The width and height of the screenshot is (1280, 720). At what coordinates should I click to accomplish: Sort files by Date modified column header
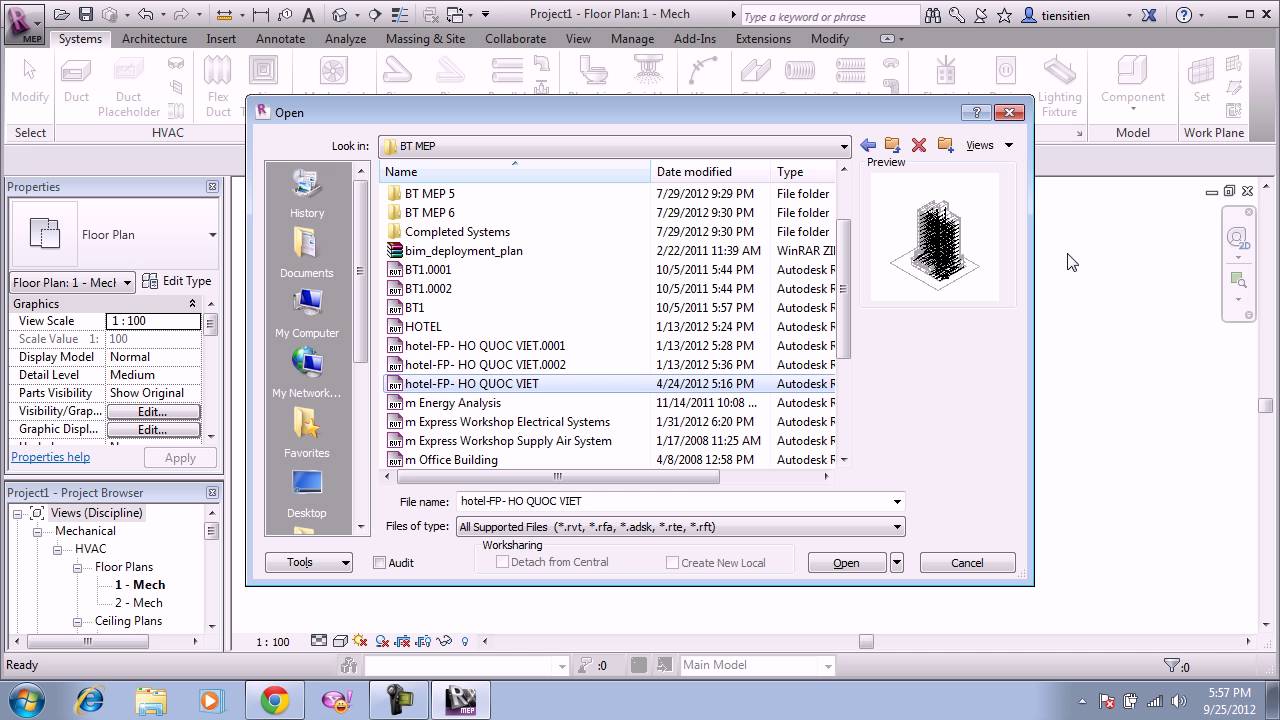pyautogui.click(x=710, y=172)
